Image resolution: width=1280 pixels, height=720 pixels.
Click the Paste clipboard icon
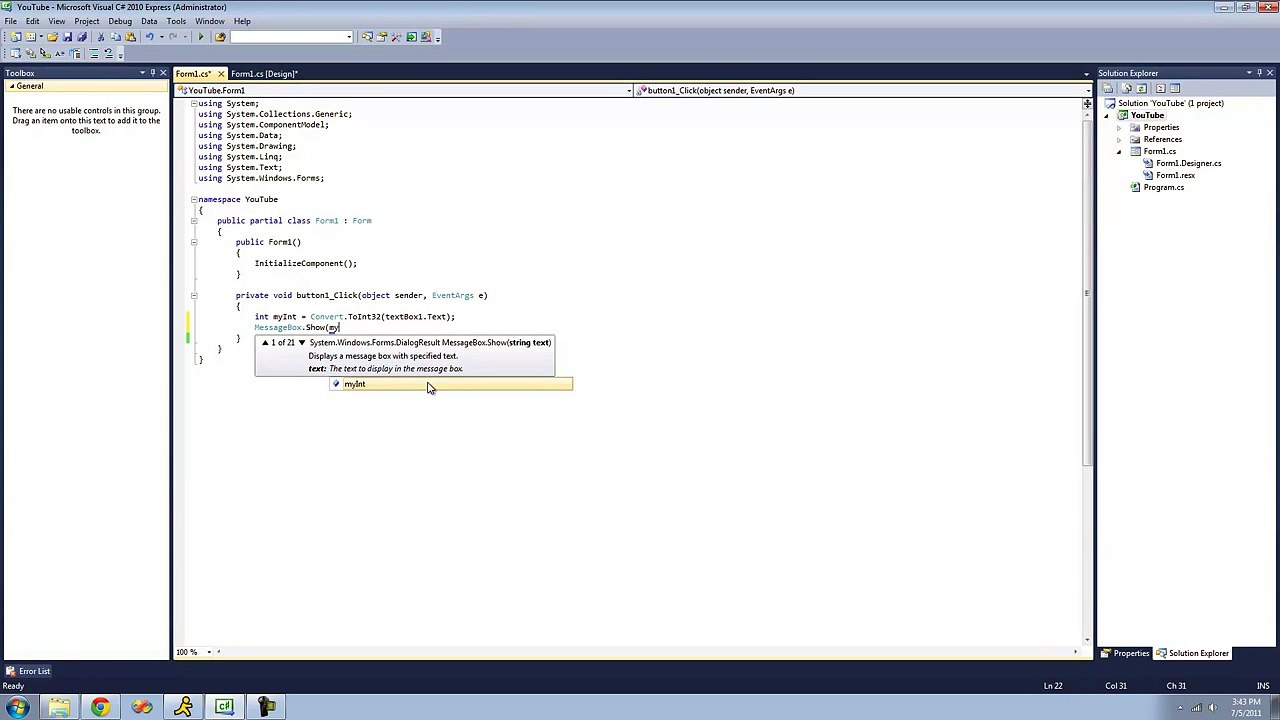pyautogui.click(x=130, y=37)
